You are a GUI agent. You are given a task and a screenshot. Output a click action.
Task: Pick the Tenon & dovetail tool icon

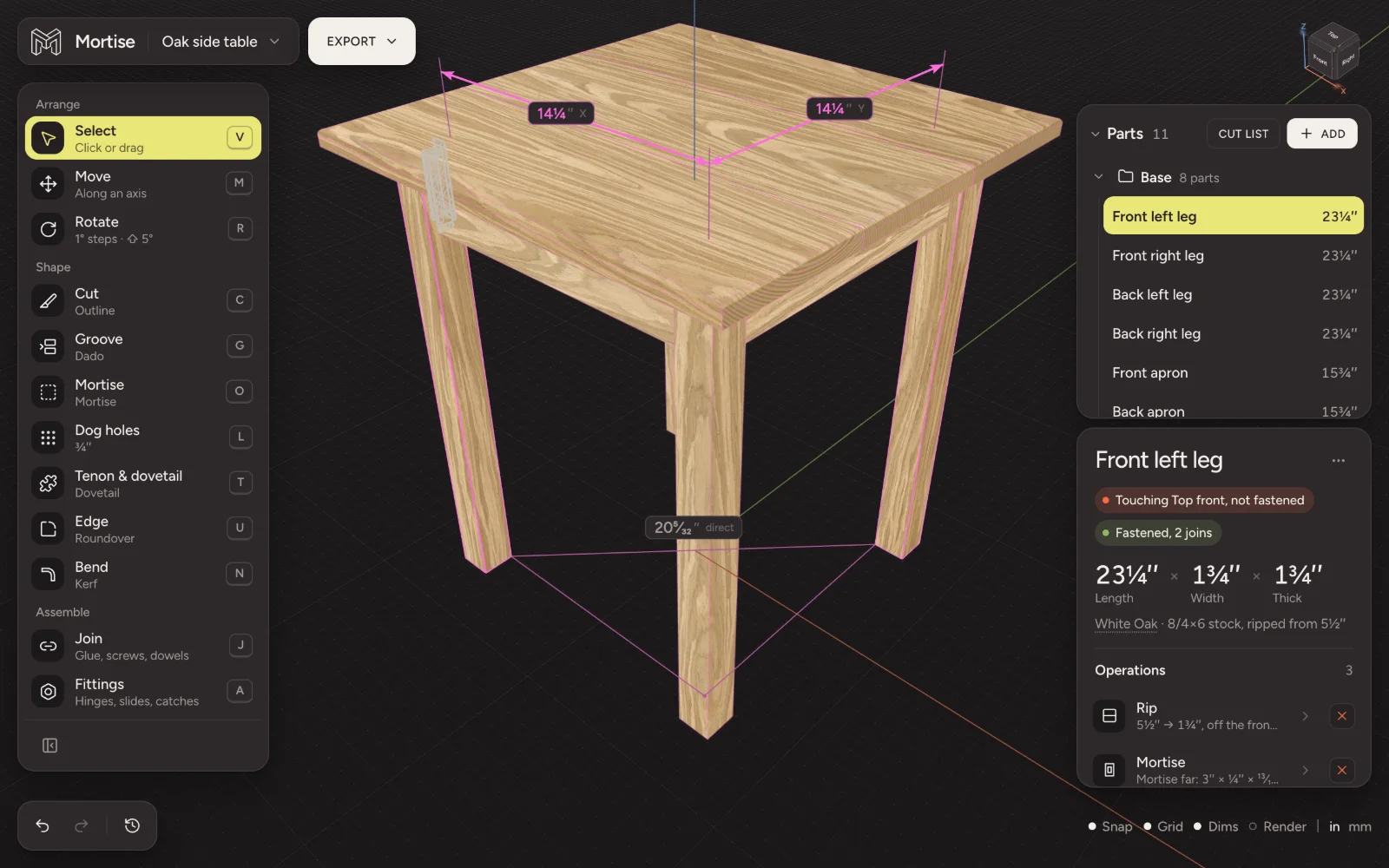click(x=49, y=483)
